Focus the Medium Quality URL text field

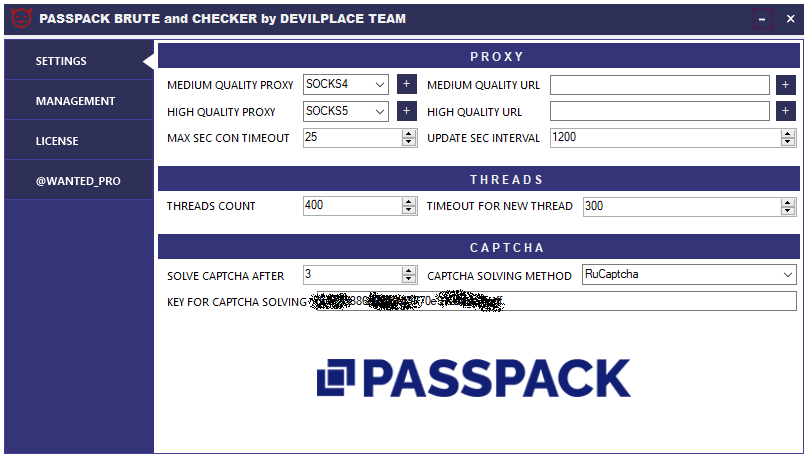click(660, 85)
